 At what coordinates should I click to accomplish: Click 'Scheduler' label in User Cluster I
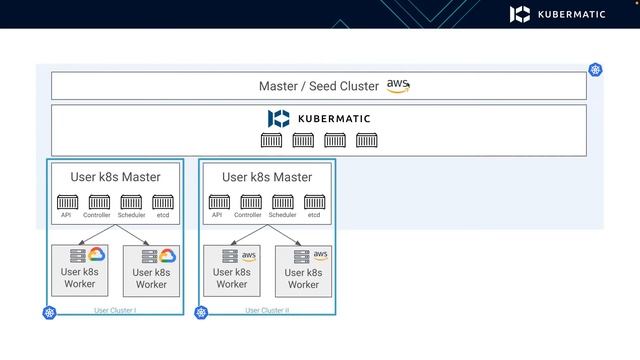131,215
